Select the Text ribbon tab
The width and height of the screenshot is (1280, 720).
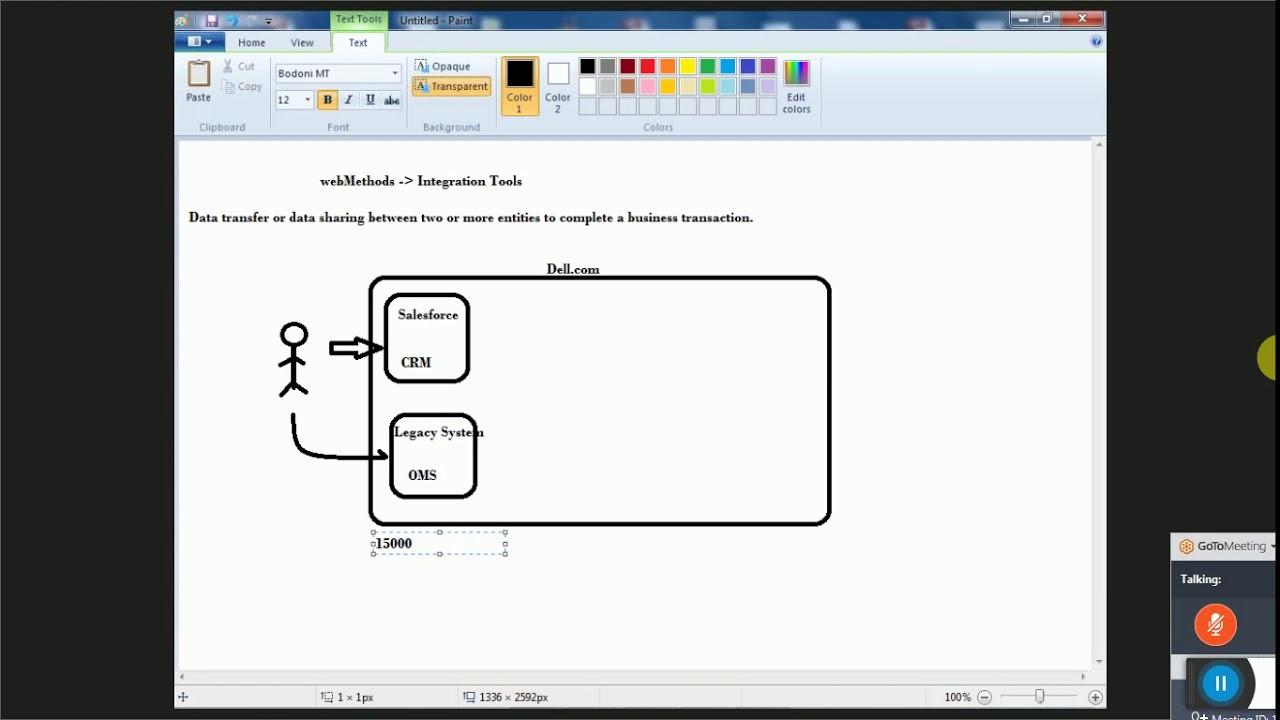click(x=358, y=43)
